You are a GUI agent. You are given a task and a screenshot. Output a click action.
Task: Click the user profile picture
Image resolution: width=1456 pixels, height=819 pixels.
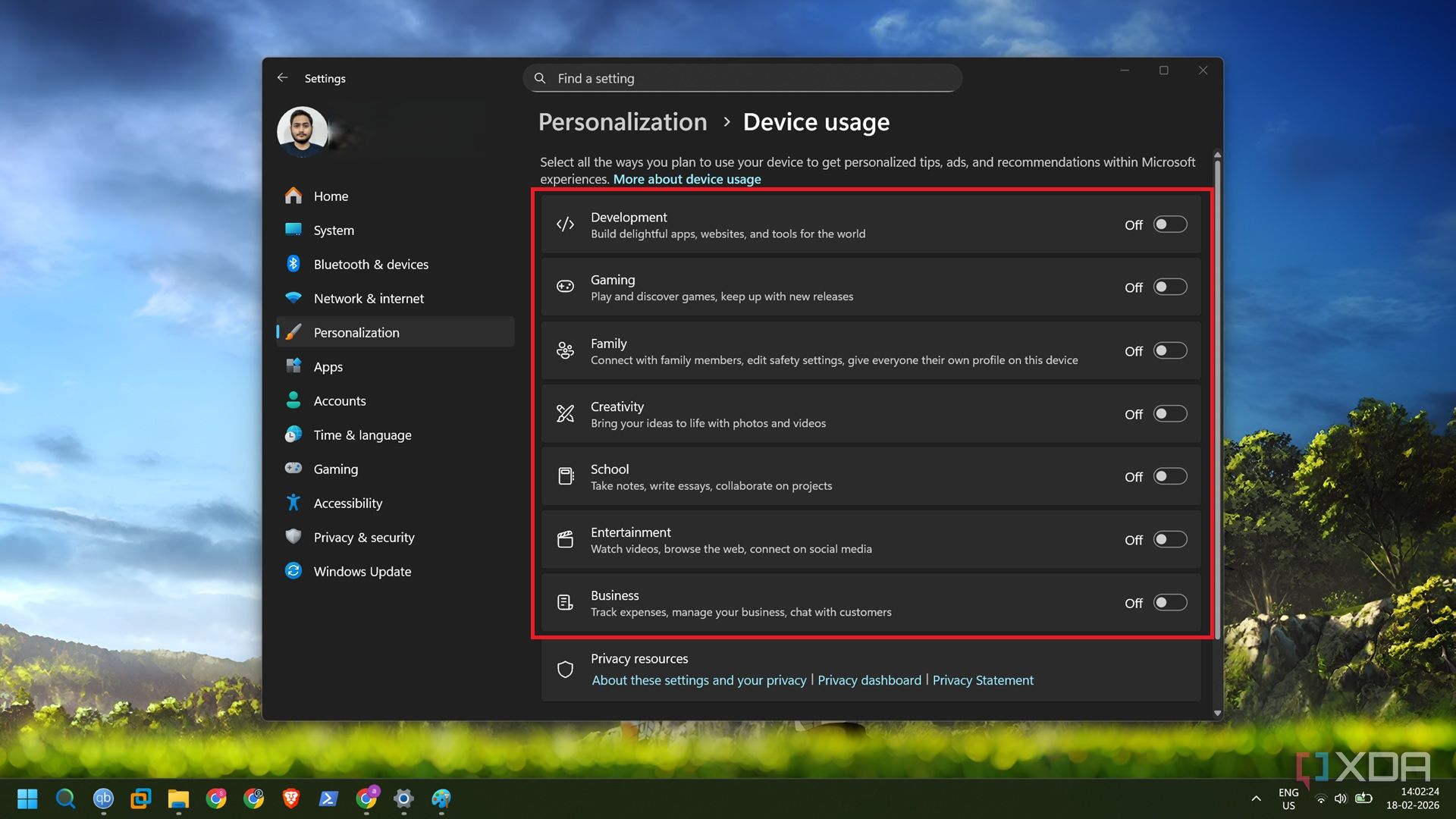pyautogui.click(x=303, y=131)
